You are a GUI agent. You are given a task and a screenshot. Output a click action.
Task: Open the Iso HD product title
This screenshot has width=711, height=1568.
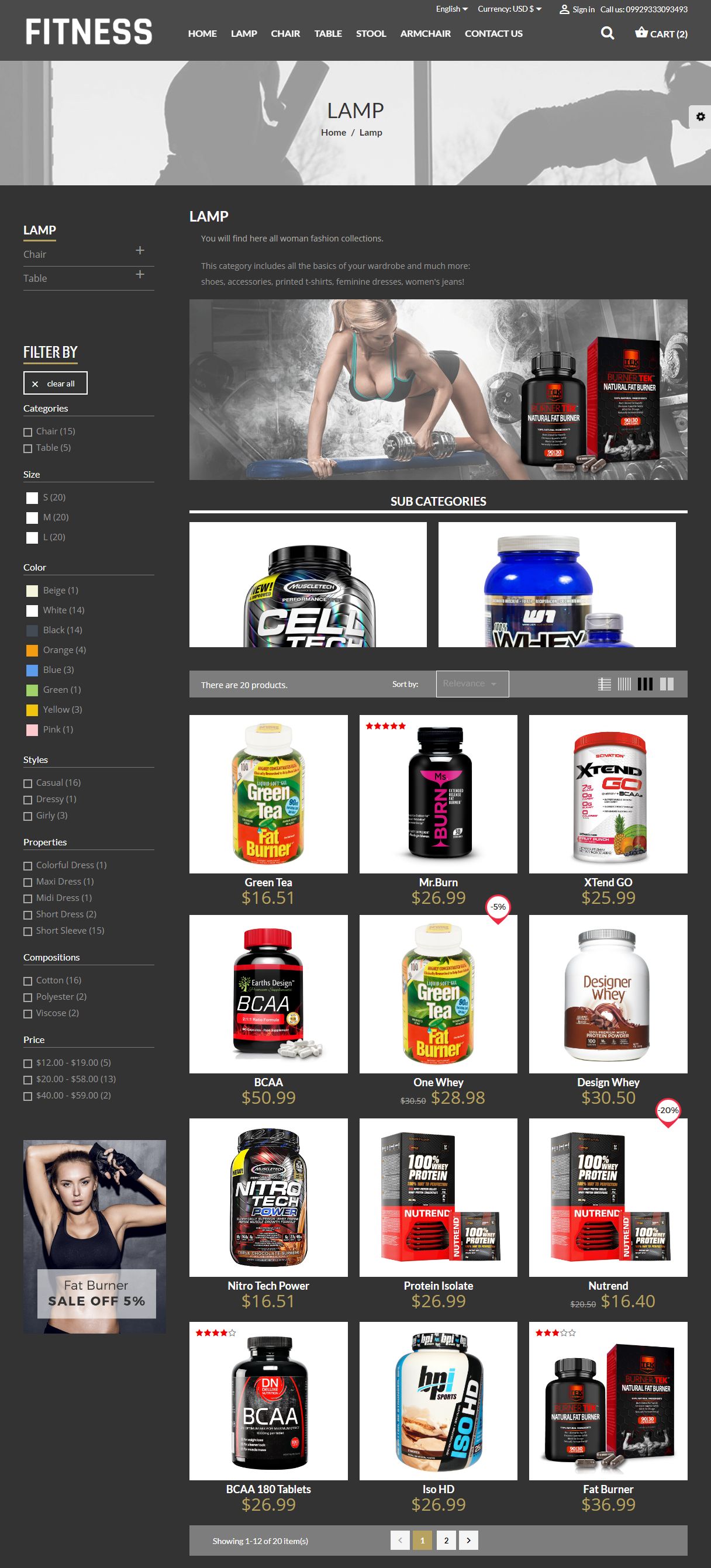439,1490
